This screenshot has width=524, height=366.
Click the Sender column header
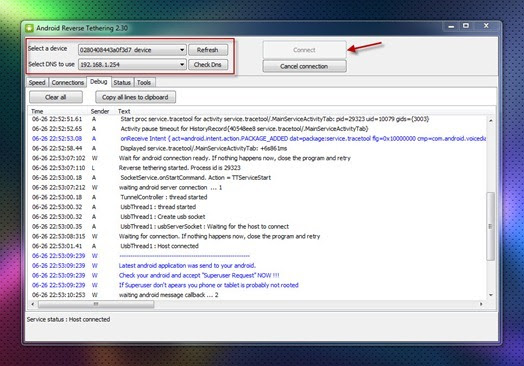[x=100, y=111]
